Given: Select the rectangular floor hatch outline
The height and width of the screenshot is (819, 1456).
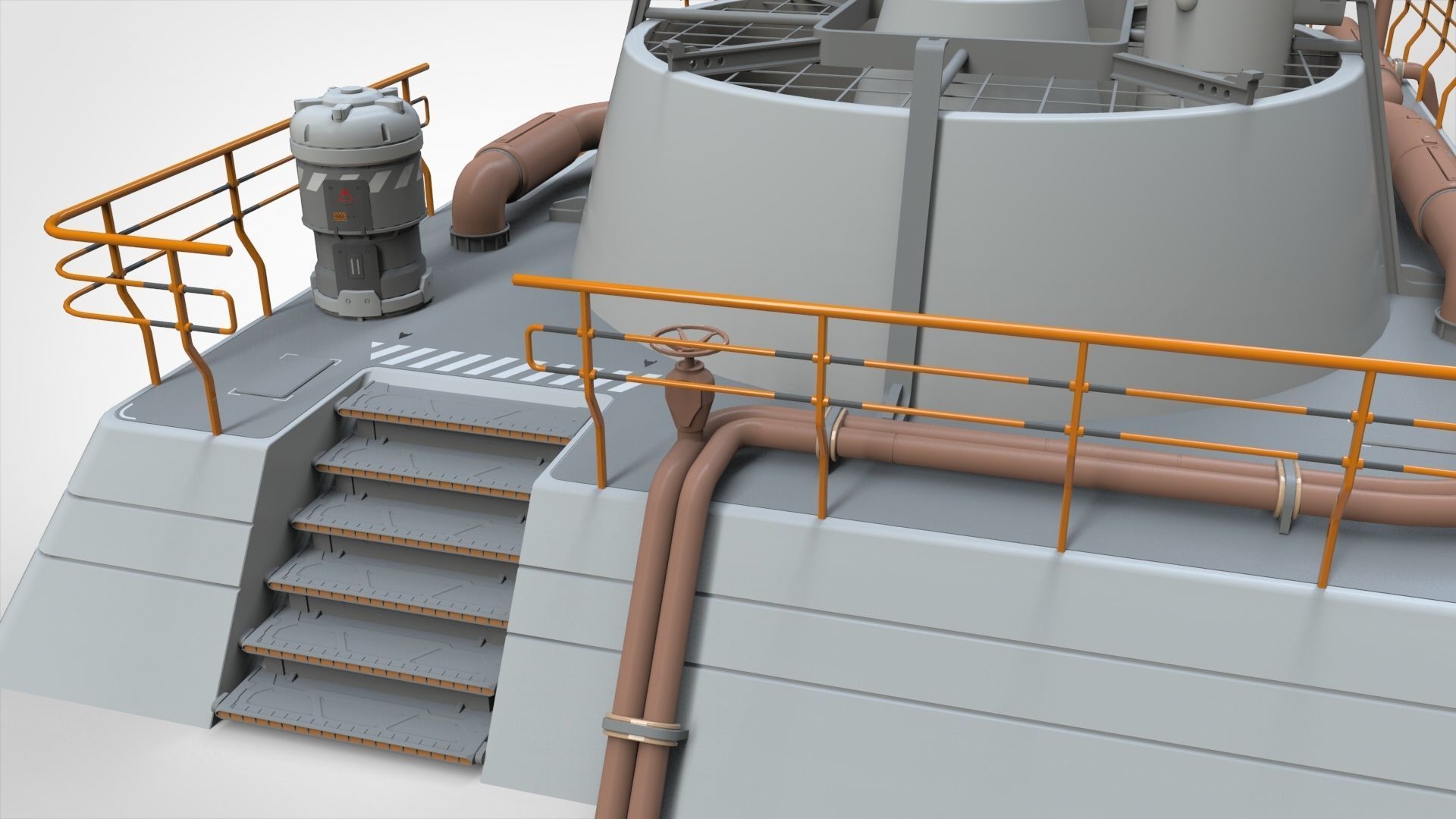Looking at the screenshot, I should point(285,375).
